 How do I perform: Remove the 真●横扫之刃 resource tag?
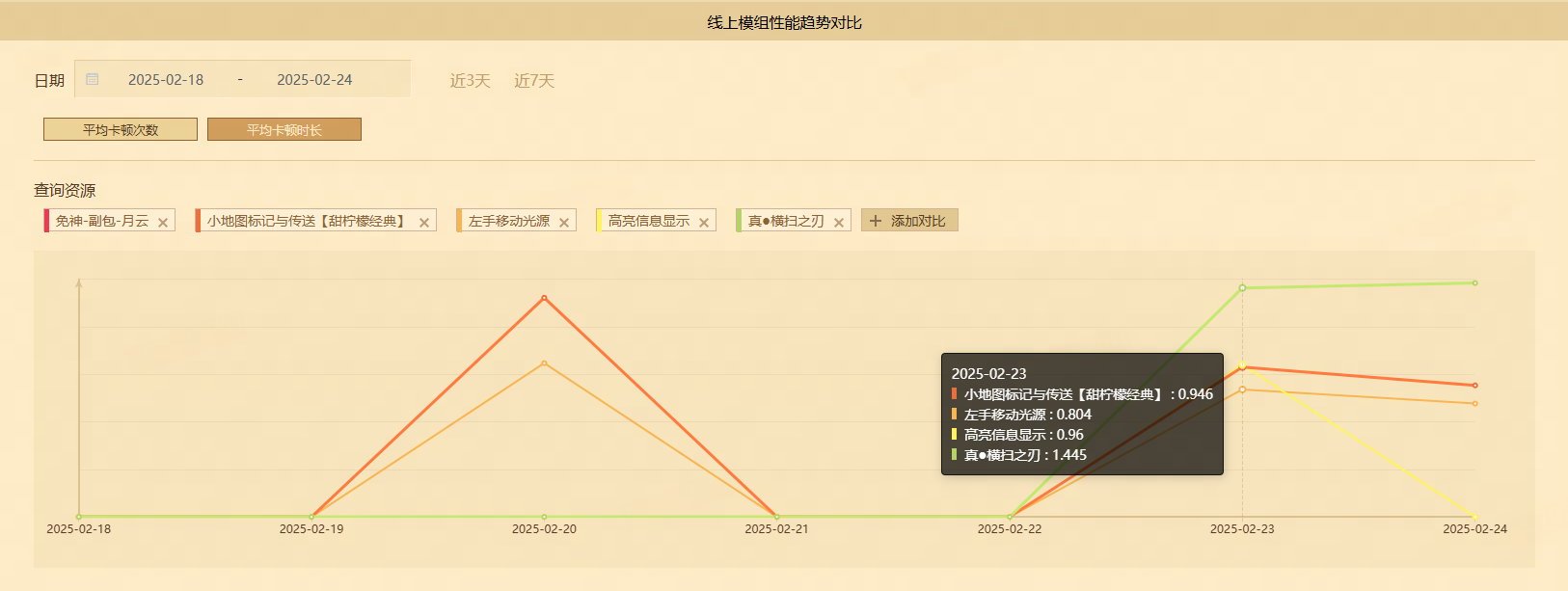click(x=839, y=222)
